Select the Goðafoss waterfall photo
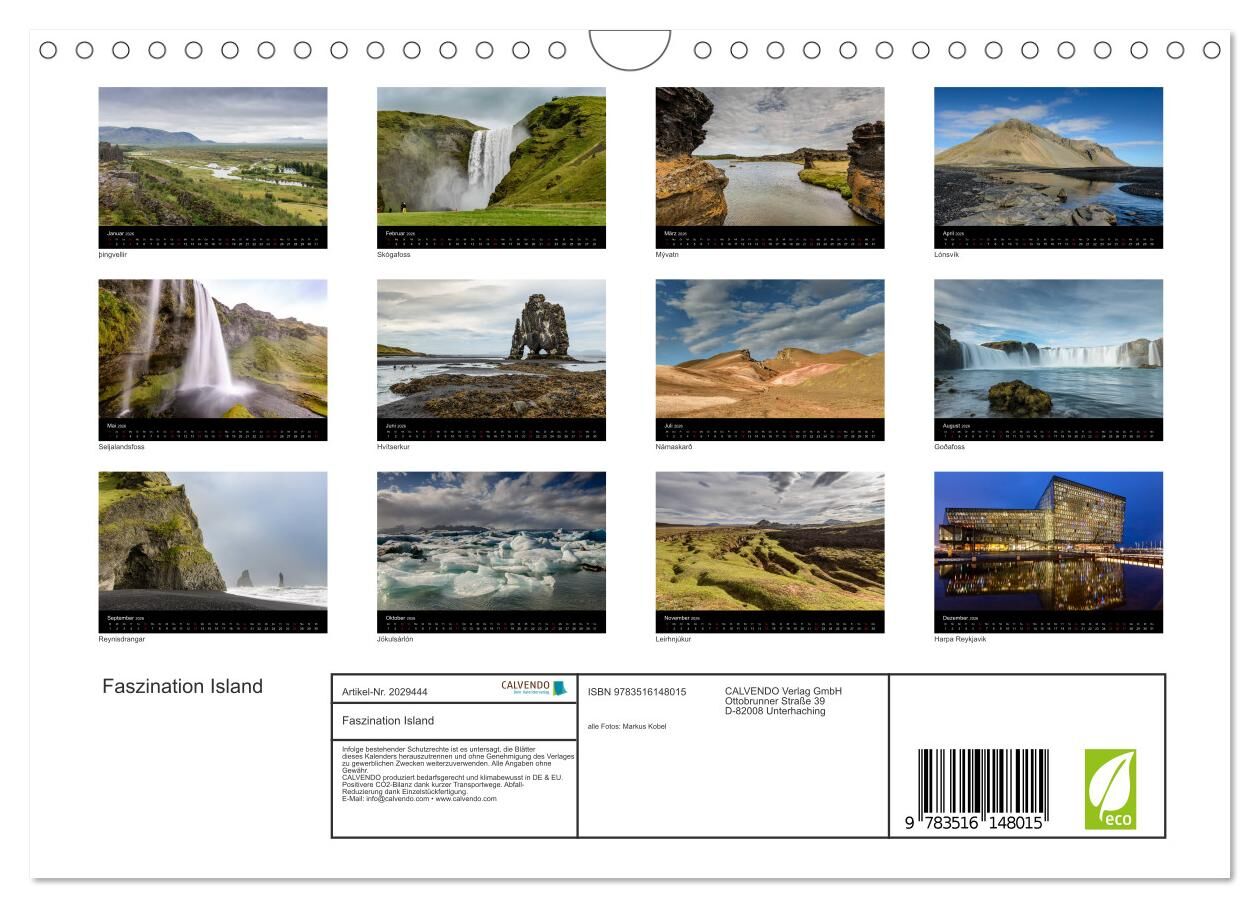This screenshot has width=1260, height=908. pos(1048,349)
